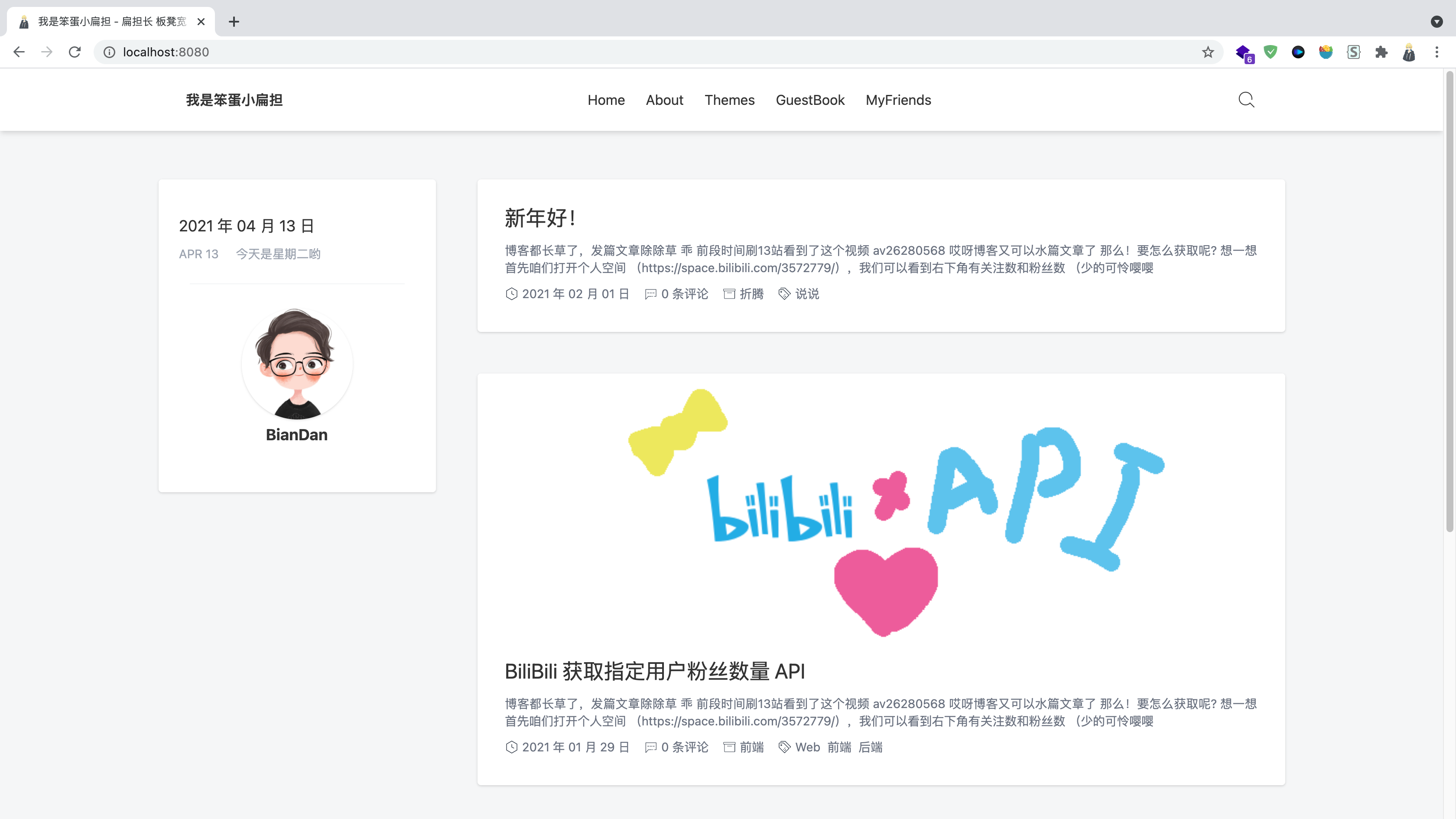Open the About menu item

coord(664,100)
